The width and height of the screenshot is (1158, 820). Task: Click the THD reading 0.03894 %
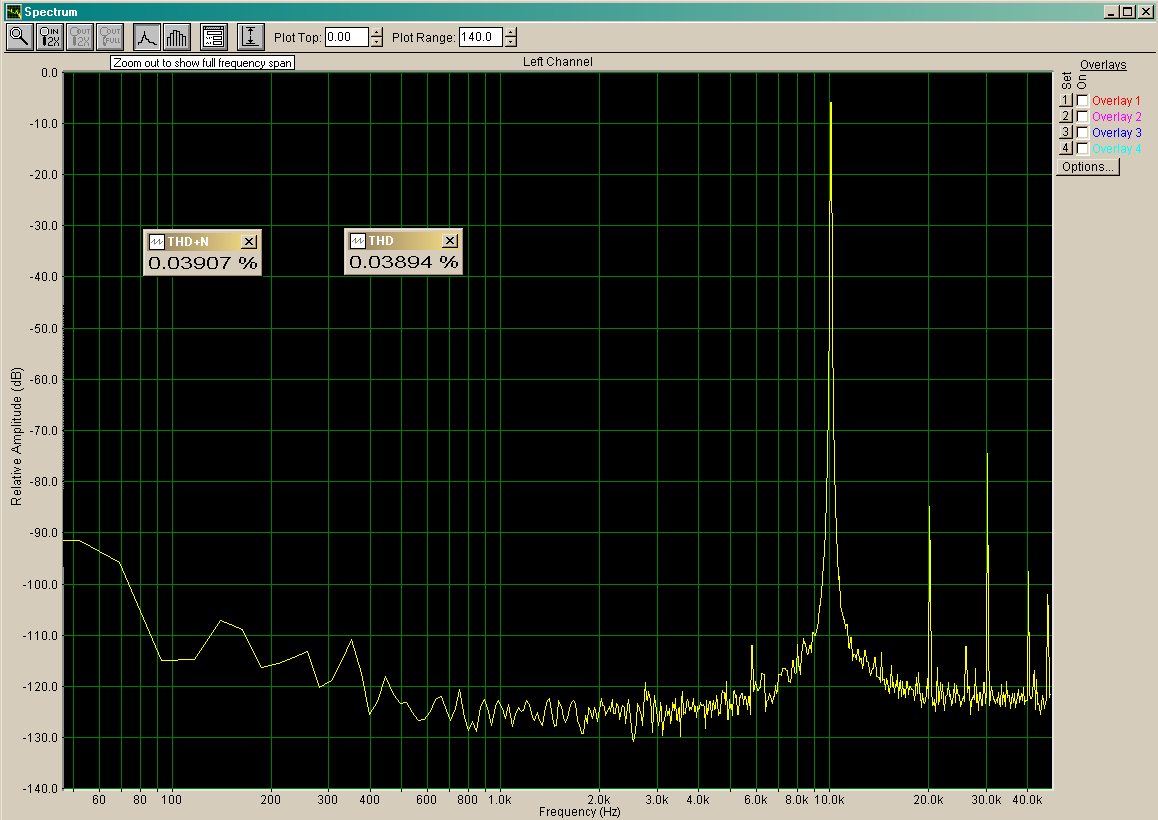(x=403, y=262)
